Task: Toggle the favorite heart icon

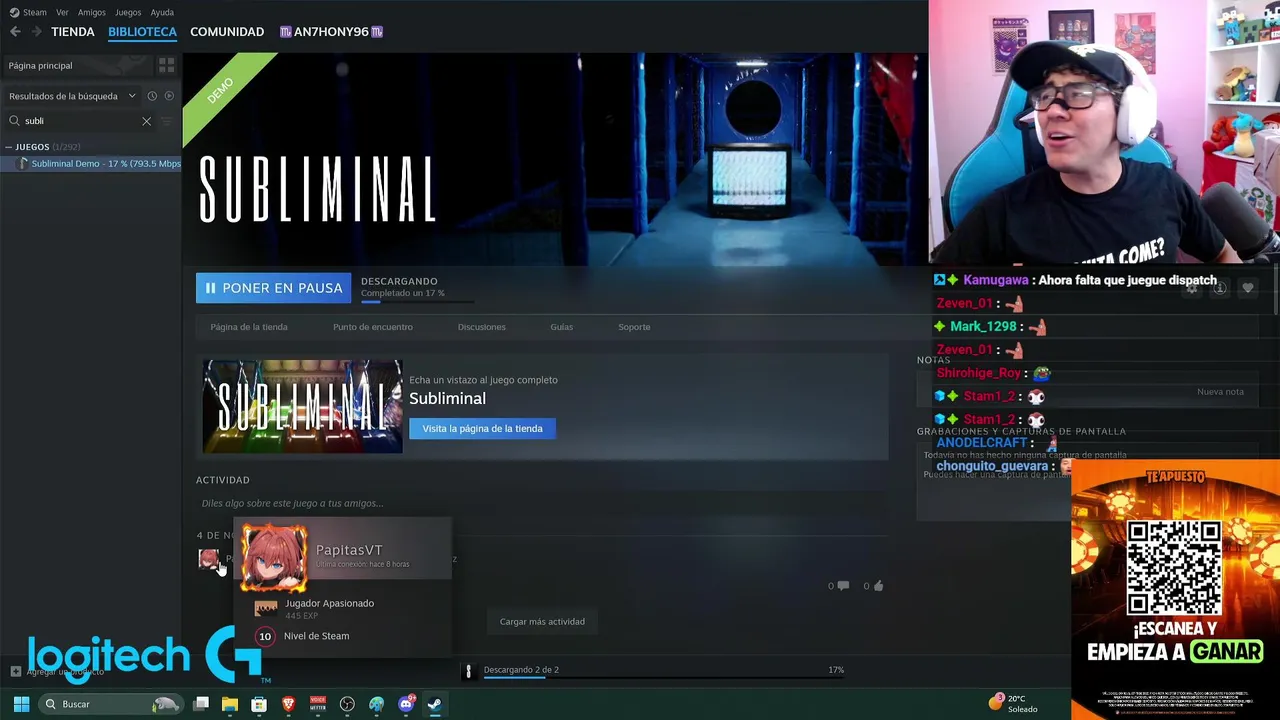Action: [1247, 288]
